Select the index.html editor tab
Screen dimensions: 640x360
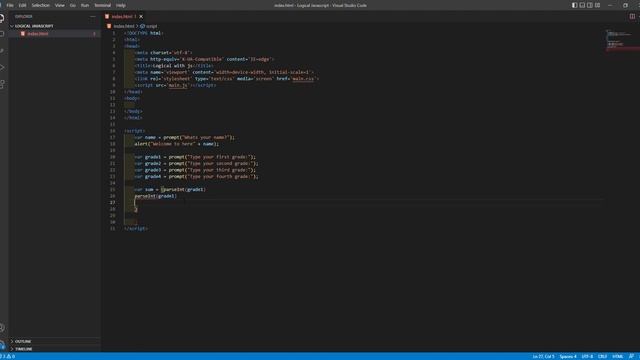pos(124,16)
